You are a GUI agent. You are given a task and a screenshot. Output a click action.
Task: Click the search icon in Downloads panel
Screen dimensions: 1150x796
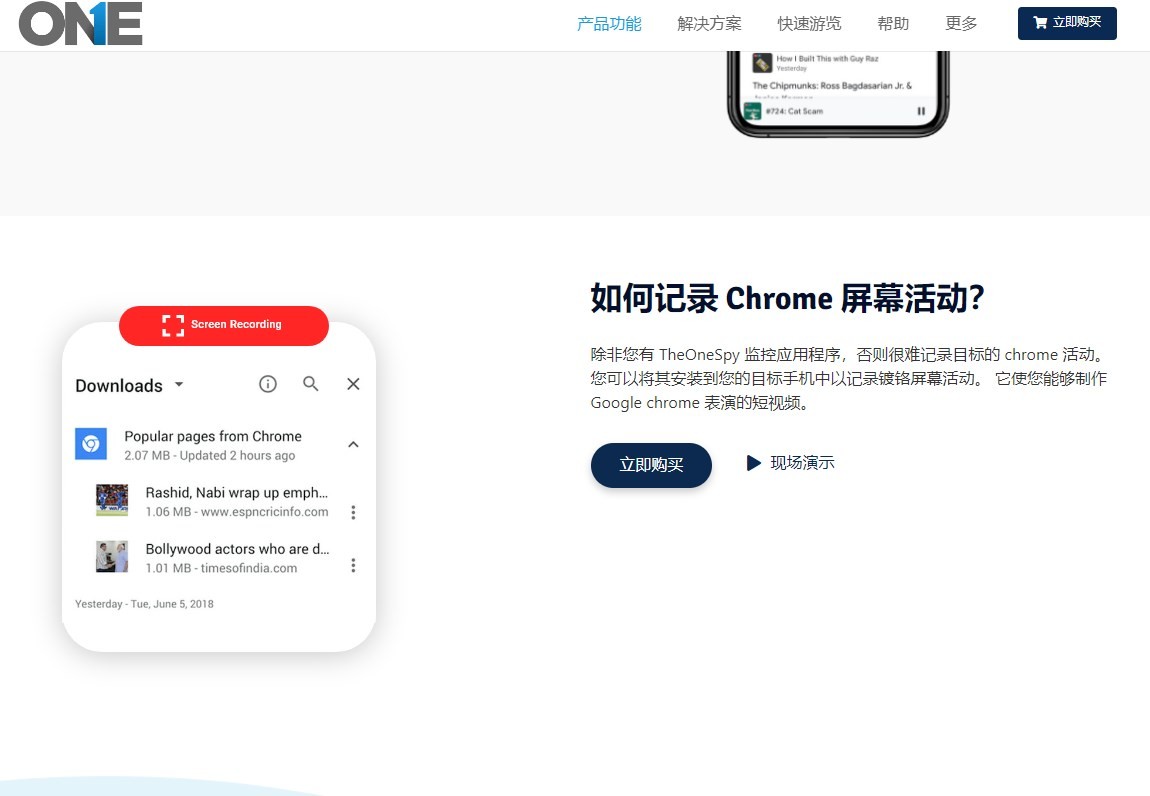coord(310,383)
